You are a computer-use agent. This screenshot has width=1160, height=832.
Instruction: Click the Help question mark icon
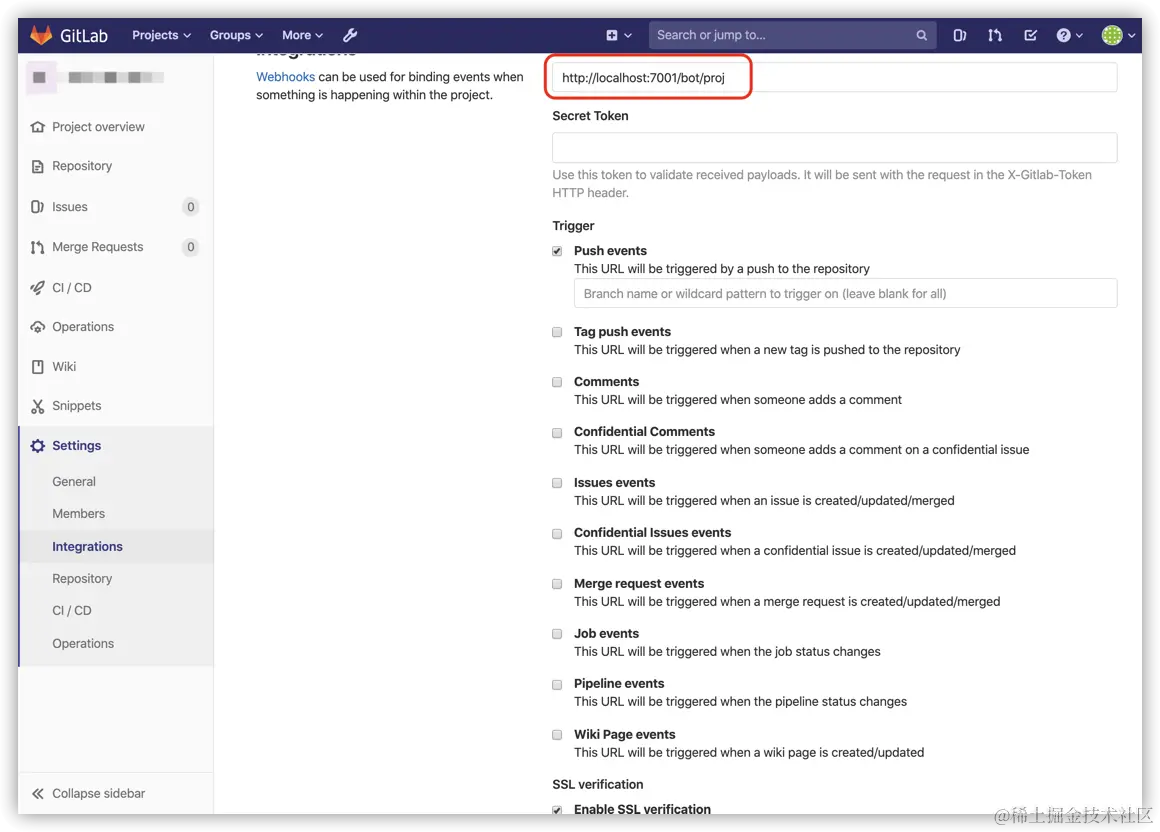pyautogui.click(x=1063, y=35)
